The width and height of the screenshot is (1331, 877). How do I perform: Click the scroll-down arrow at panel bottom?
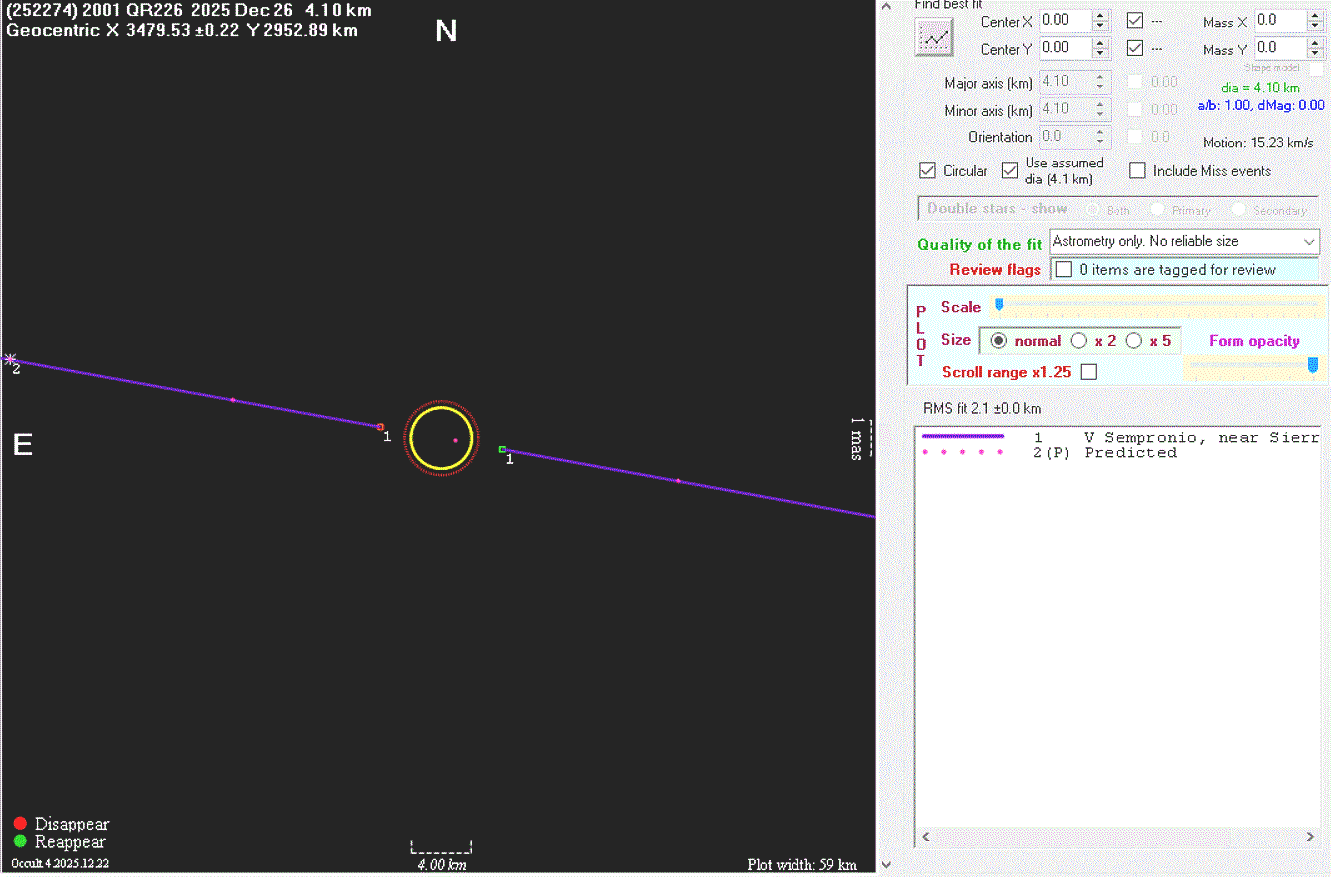[x=884, y=865]
